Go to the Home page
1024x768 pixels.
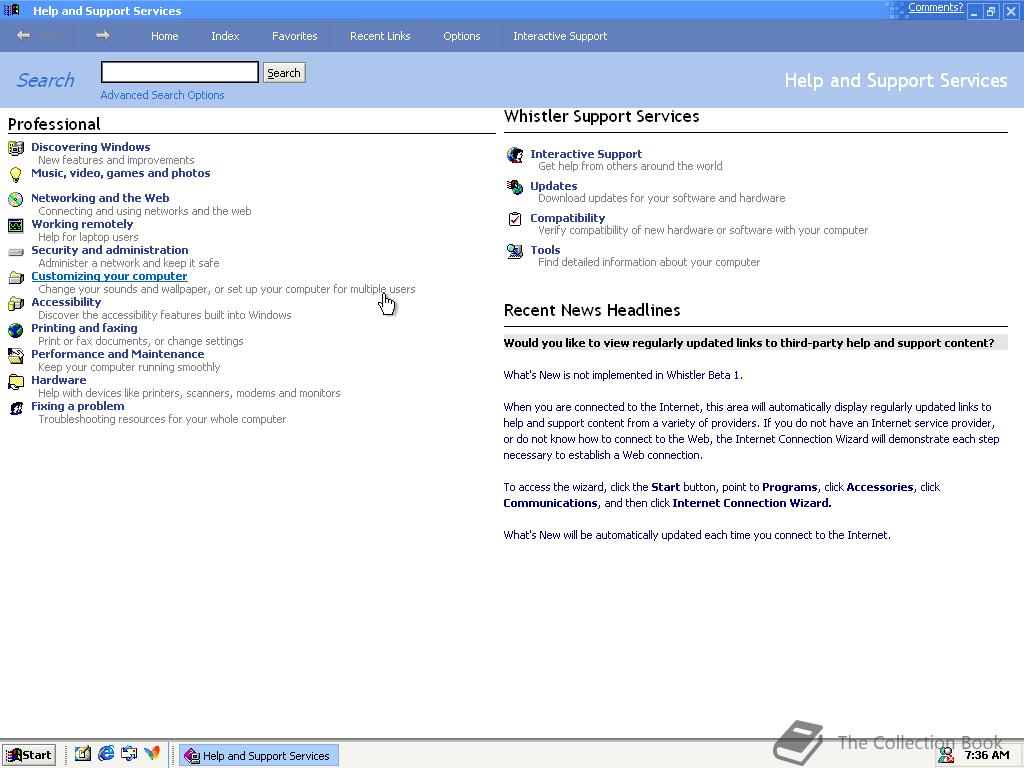(165, 36)
